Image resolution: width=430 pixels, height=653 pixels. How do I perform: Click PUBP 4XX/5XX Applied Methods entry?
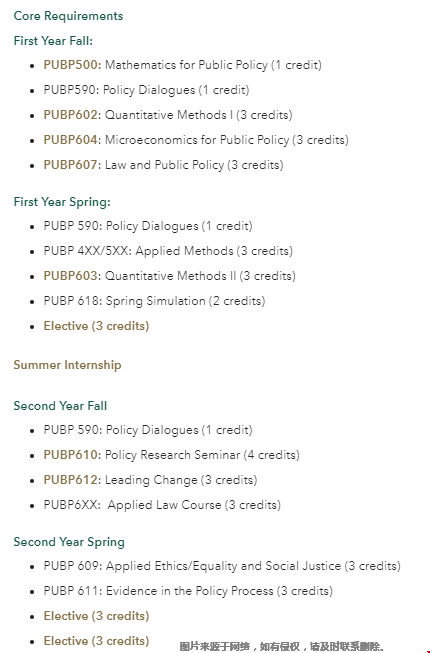pyautogui.click(x=168, y=251)
